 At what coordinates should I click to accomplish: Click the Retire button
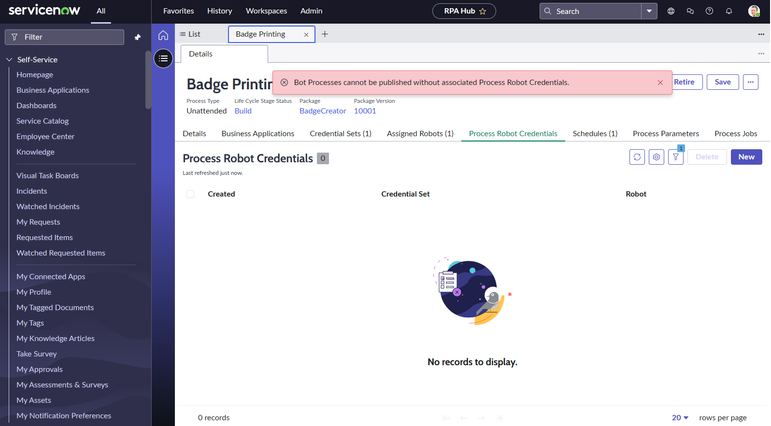pos(686,82)
